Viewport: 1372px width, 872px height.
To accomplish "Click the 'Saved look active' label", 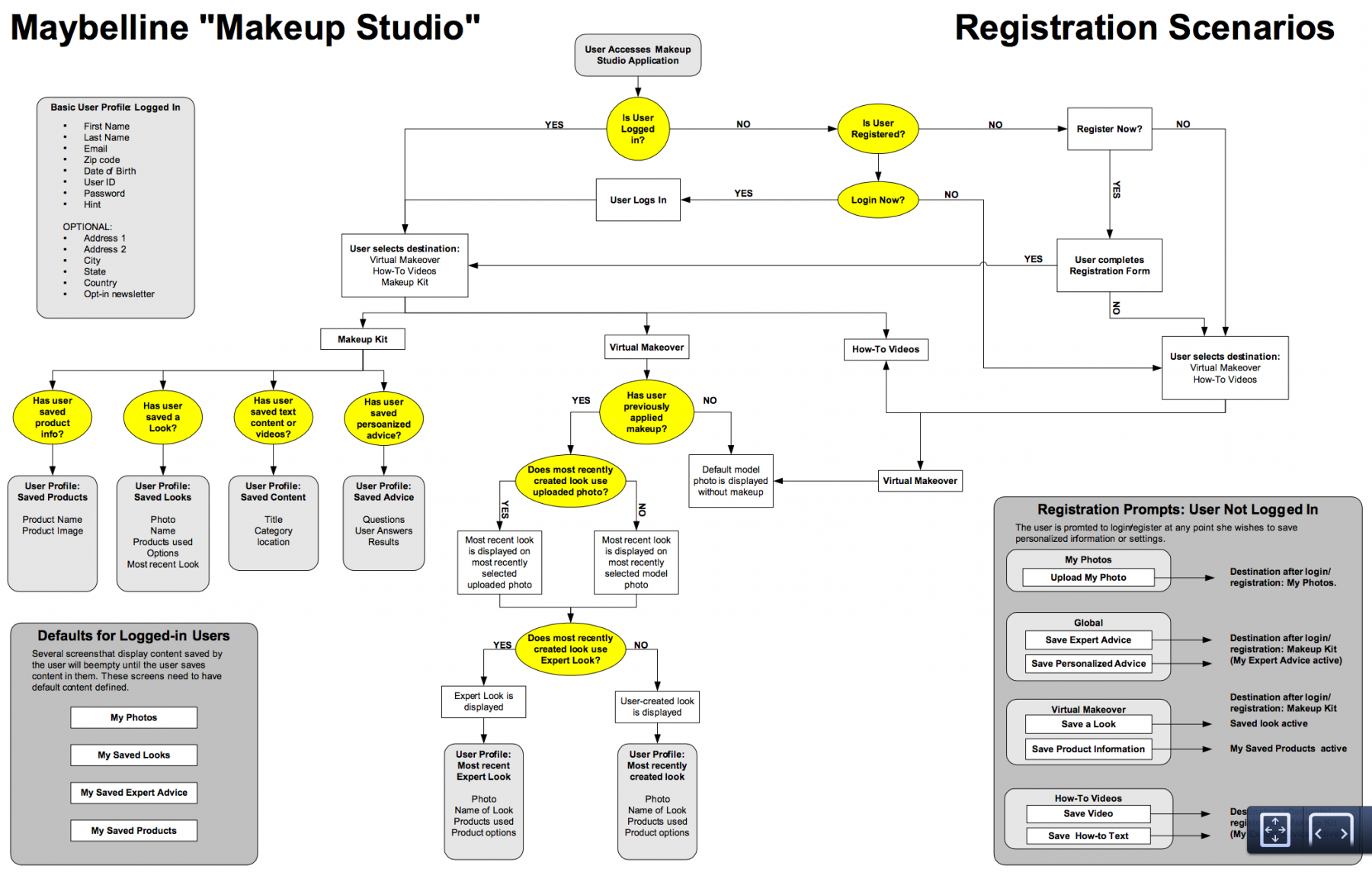I will click(x=1268, y=724).
